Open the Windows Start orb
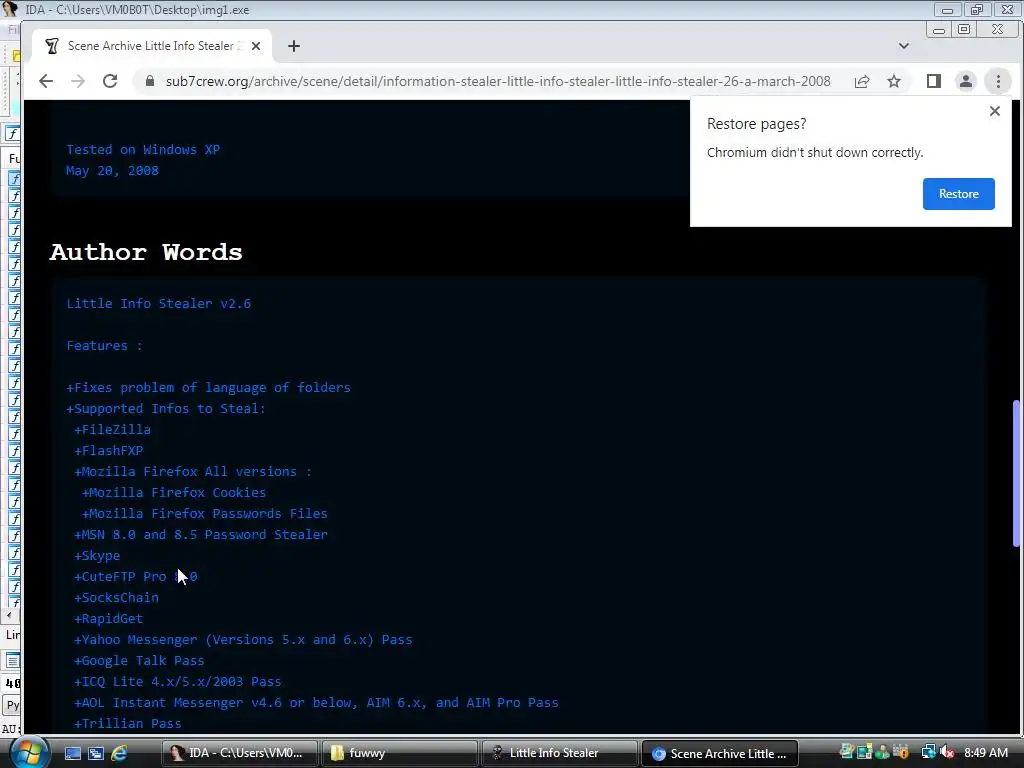The width and height of the screenshot is (1024, 768). coord(29,753)
